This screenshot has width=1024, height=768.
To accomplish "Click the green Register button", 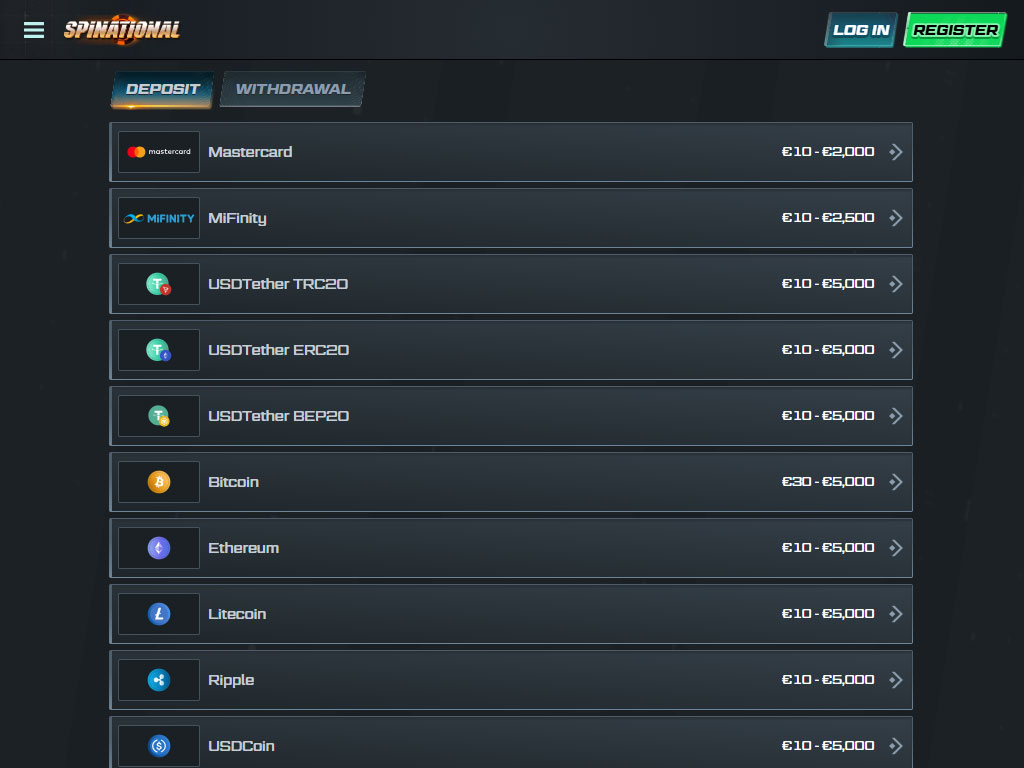I will [x=955, y=30].
